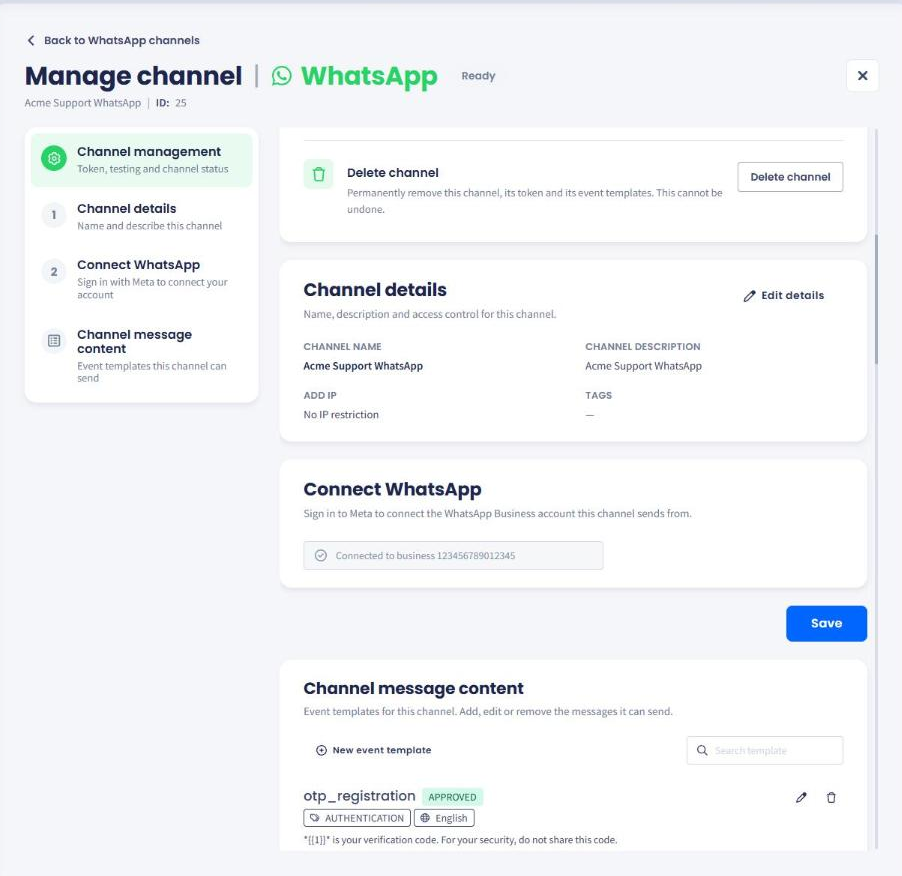The image size is (902, 876).
Task: Click New event template
Action: tap(374, 750)
